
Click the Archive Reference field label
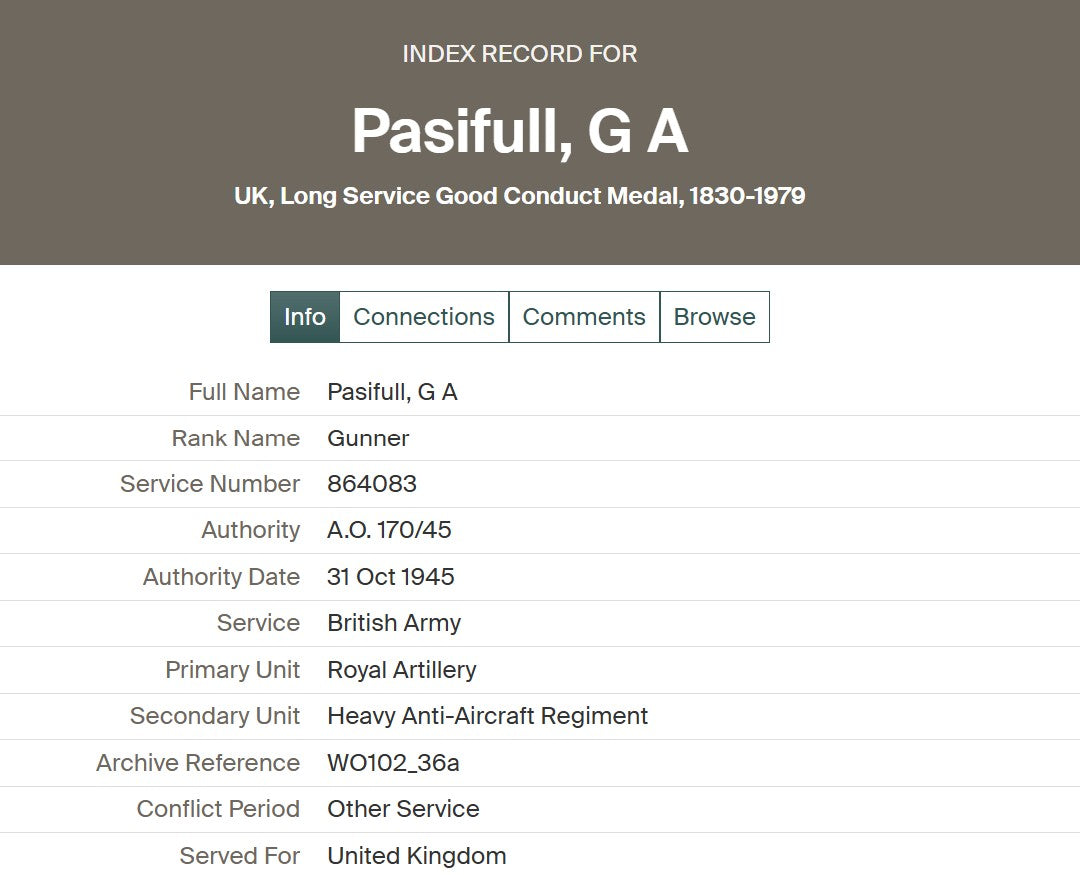pos(198,763)
